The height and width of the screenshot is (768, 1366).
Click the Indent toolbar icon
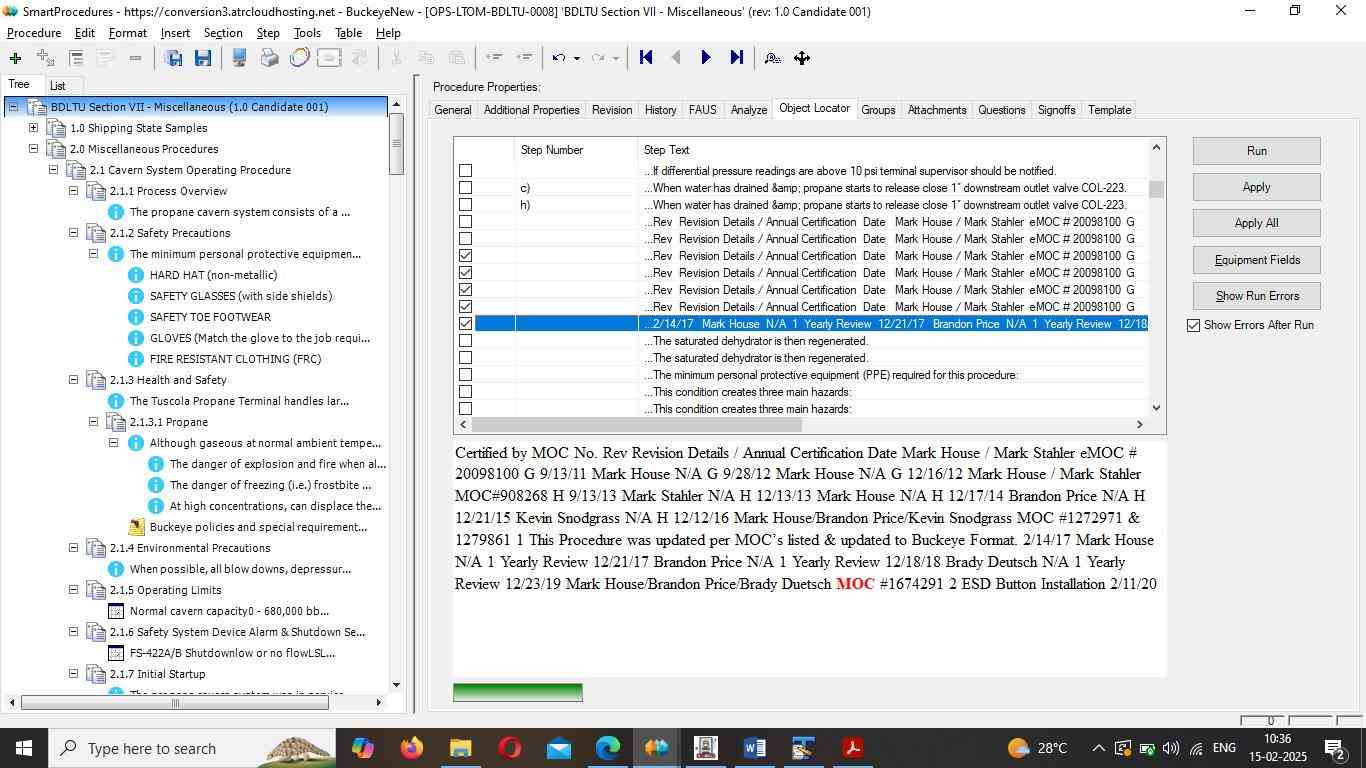point(523,58)
